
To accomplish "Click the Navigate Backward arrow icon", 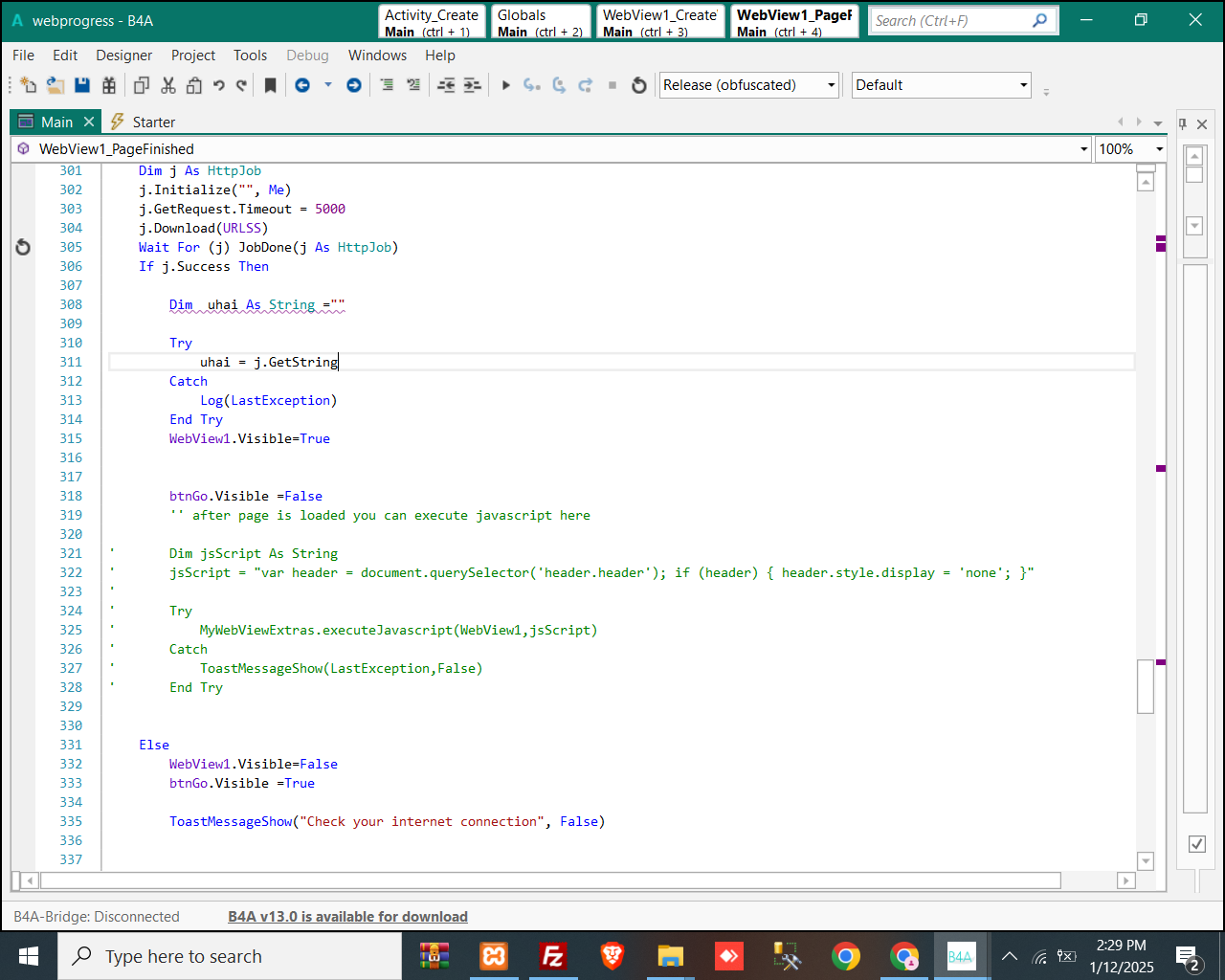I will [x=302, y=85].
